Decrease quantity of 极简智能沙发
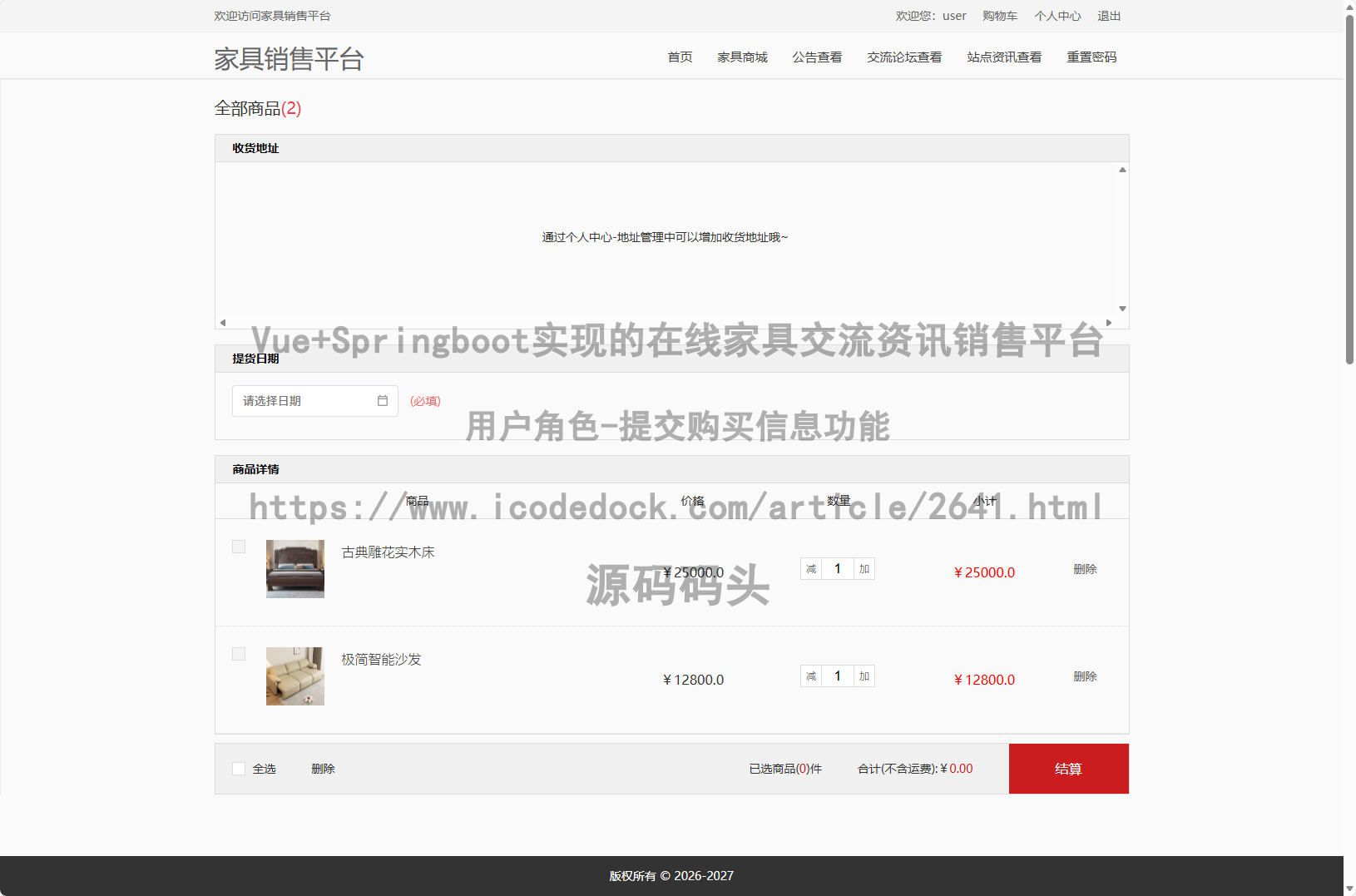 click(811, 676)
